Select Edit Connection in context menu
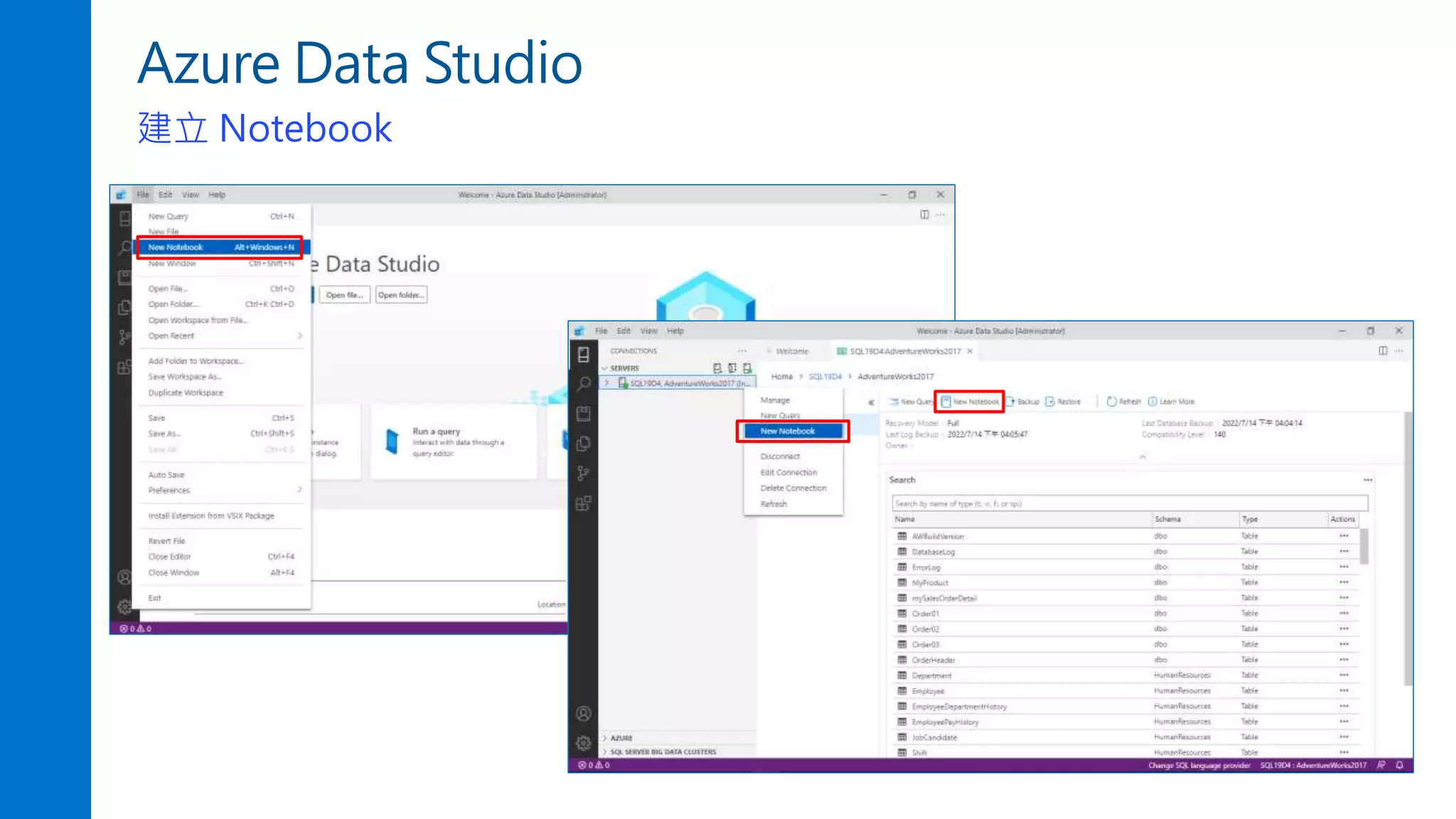Screen dimensions: 1456x819 pyautogui.click(x=793, y=472)
